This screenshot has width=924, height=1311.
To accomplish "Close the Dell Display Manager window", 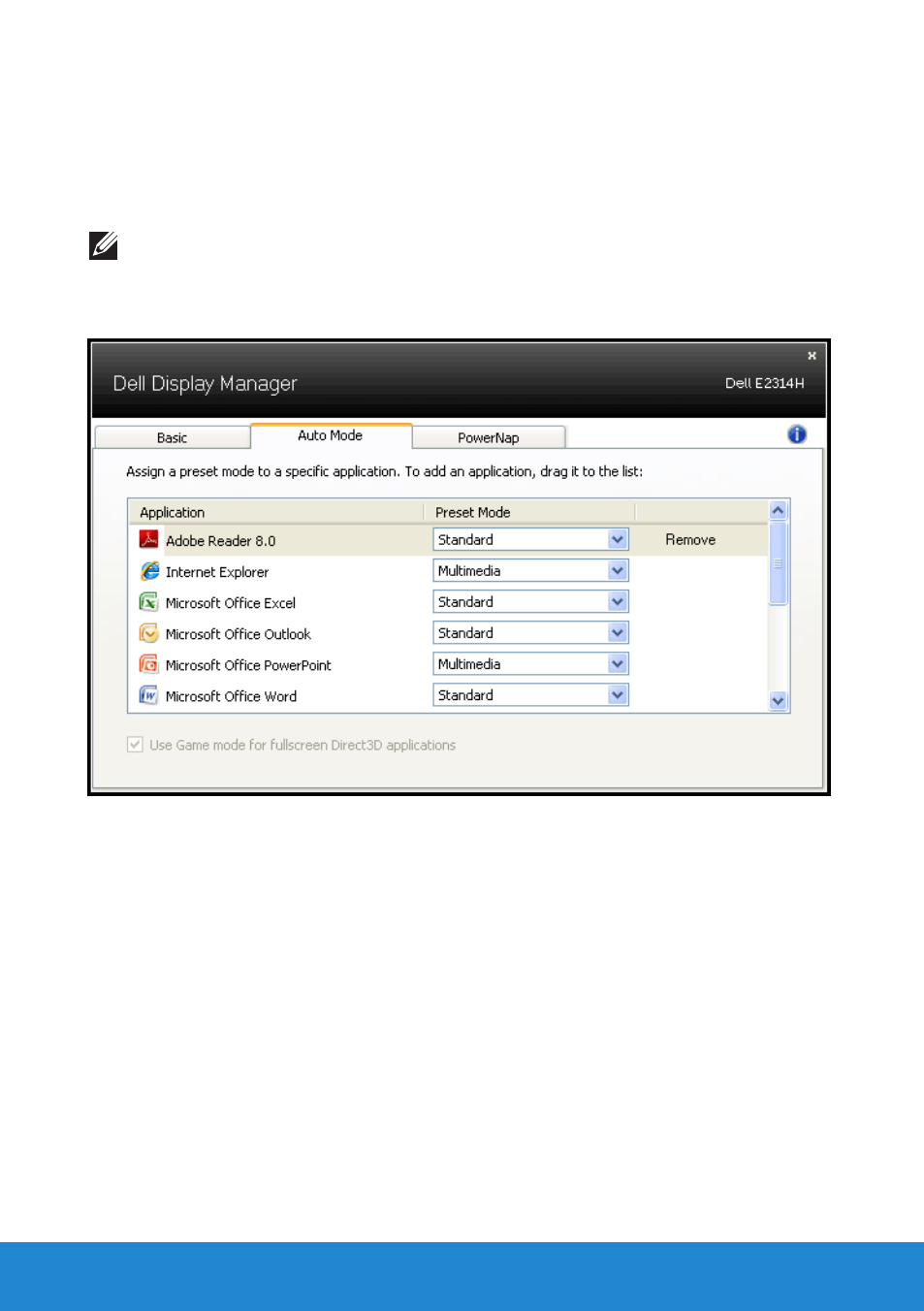I will [x=812, y=356].
